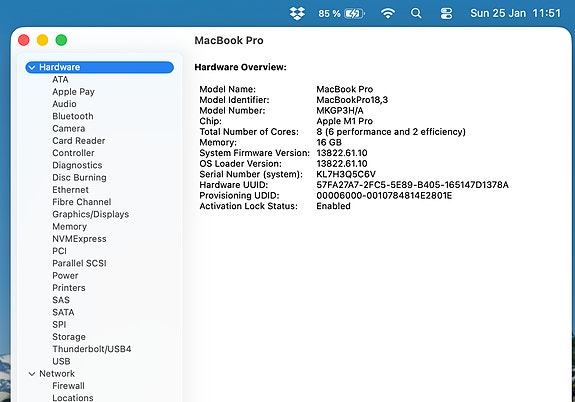The height and width of the screenshot is (402, 575).
Task: Open Thunderbolt/USB4 hardware entry
Action: [92, 349]
